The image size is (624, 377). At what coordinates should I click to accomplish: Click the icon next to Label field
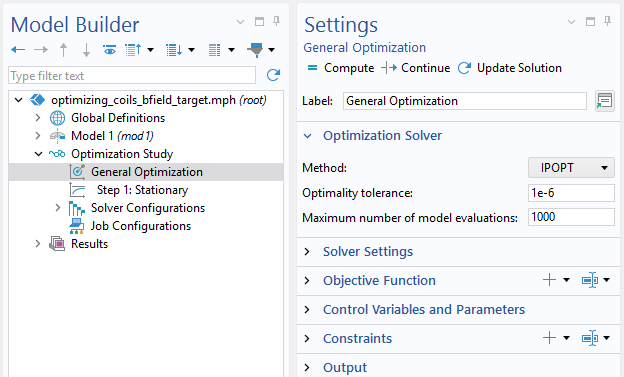605,101
